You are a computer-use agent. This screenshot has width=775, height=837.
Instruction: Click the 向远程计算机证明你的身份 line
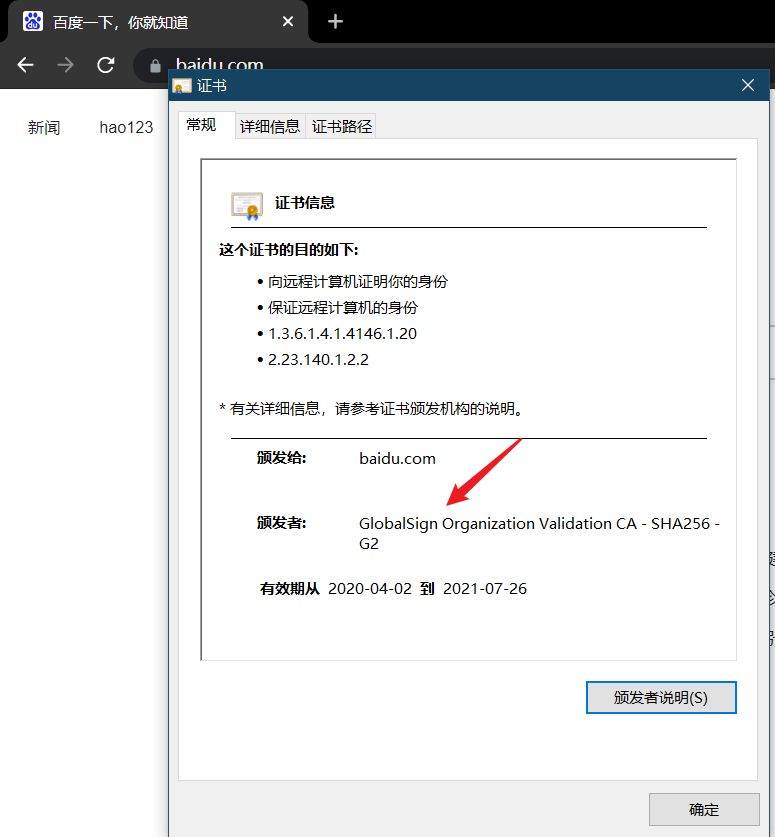coord(358,281)
